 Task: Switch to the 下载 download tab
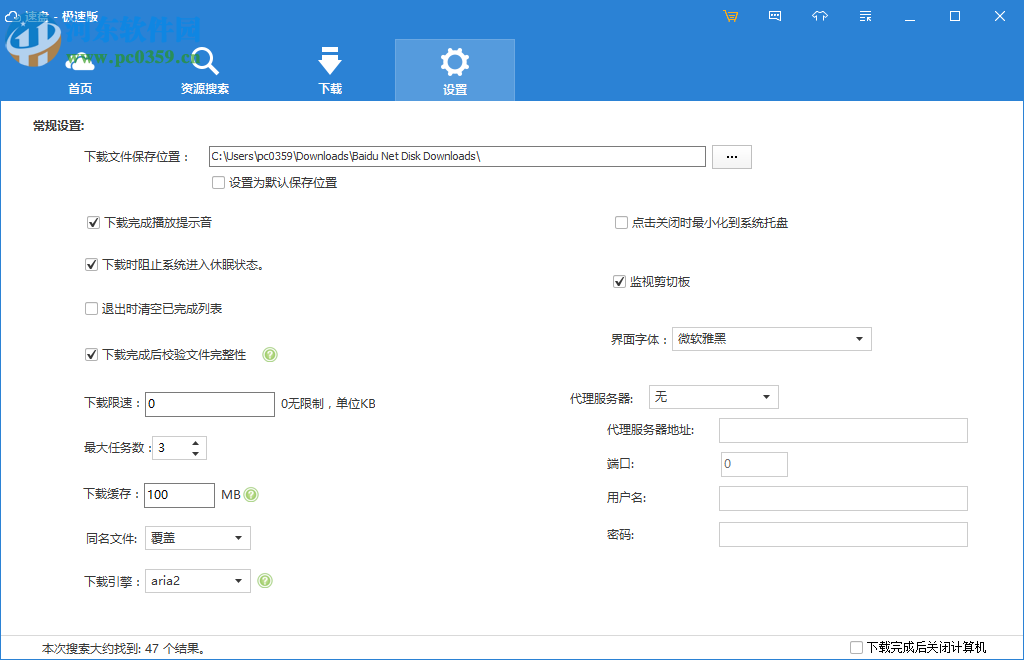[330, 71]
